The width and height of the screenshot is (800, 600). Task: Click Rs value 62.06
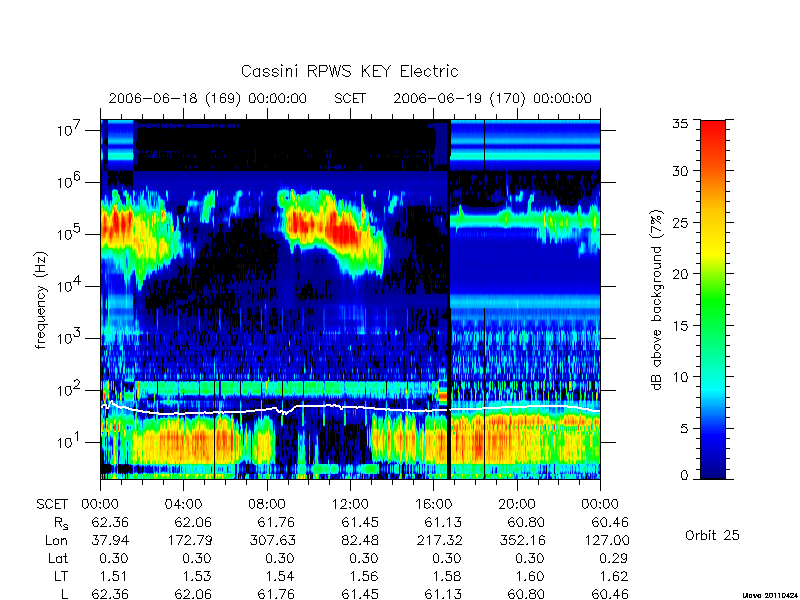[193, 522]
